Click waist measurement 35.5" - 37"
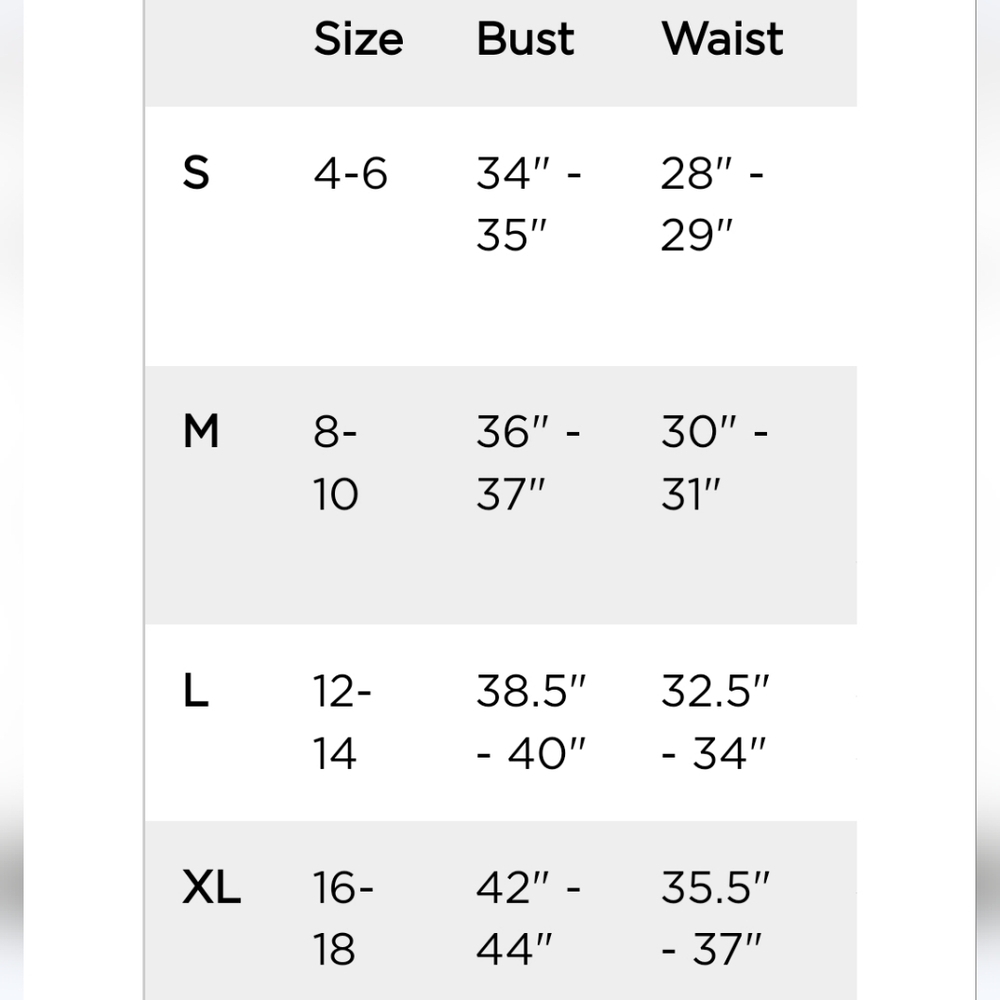The width and height of the screenshot is (1000, 1000). (715, 918)
